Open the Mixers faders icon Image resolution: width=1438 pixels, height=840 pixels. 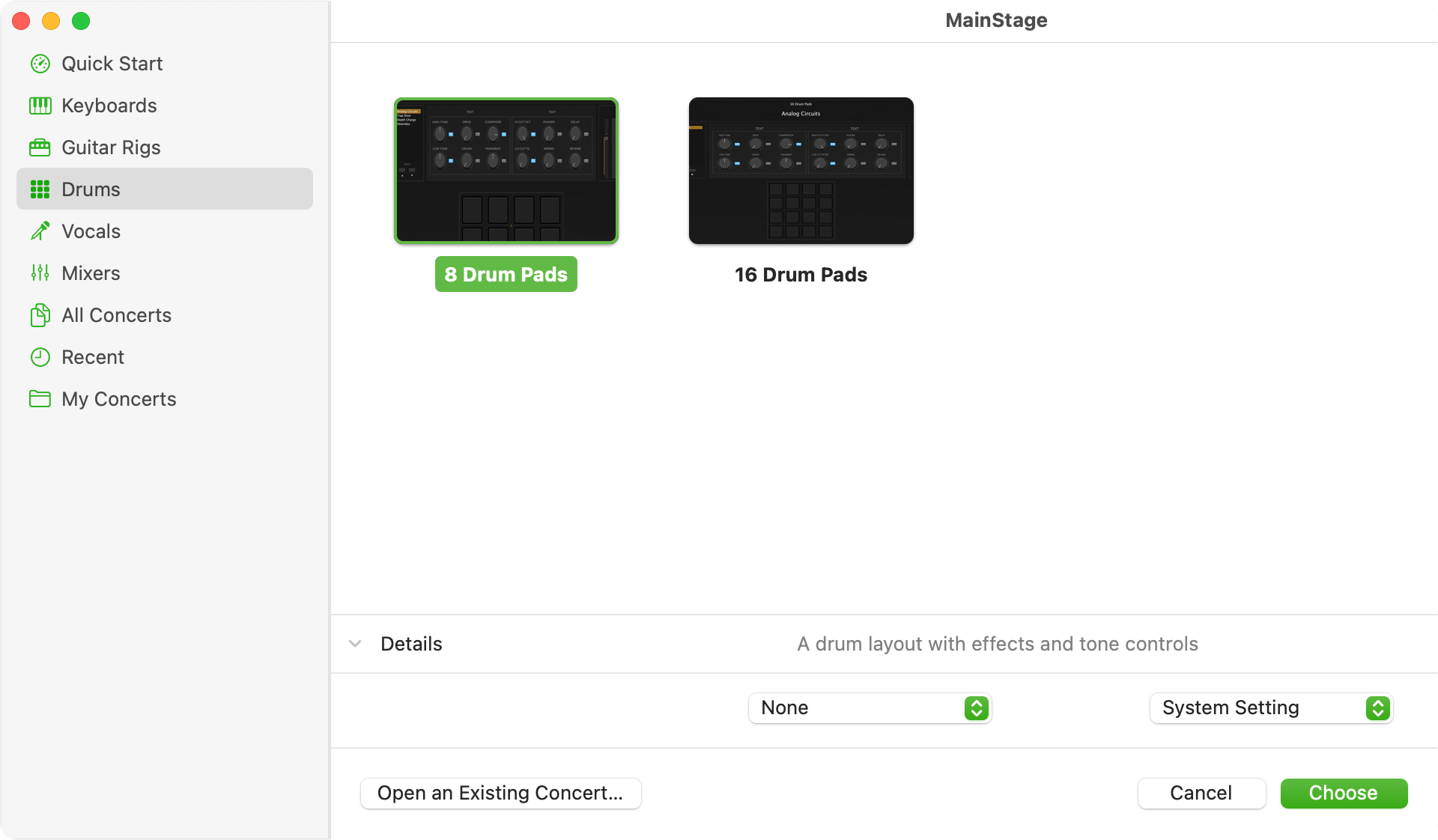click(x=40, y=273)
